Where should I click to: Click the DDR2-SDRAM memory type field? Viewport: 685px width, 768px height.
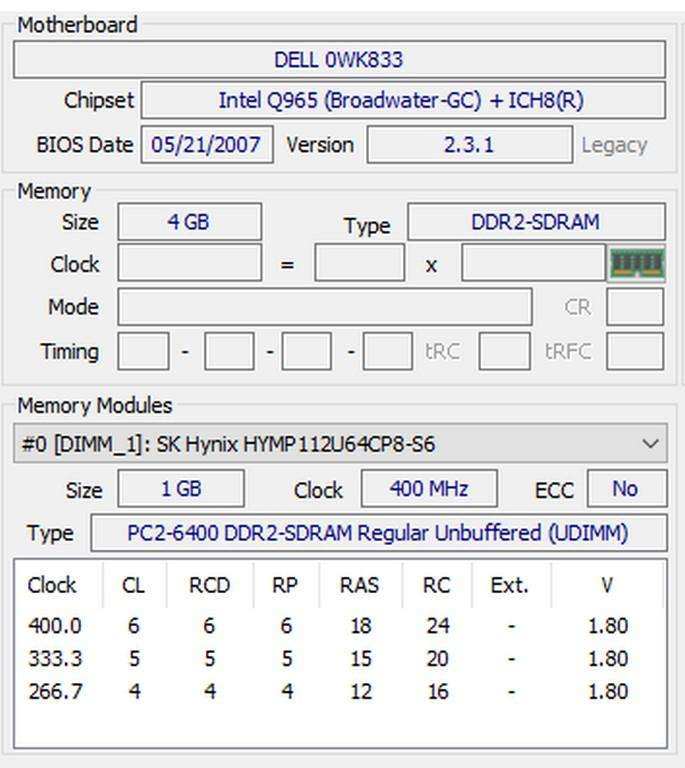coord(535,222)
